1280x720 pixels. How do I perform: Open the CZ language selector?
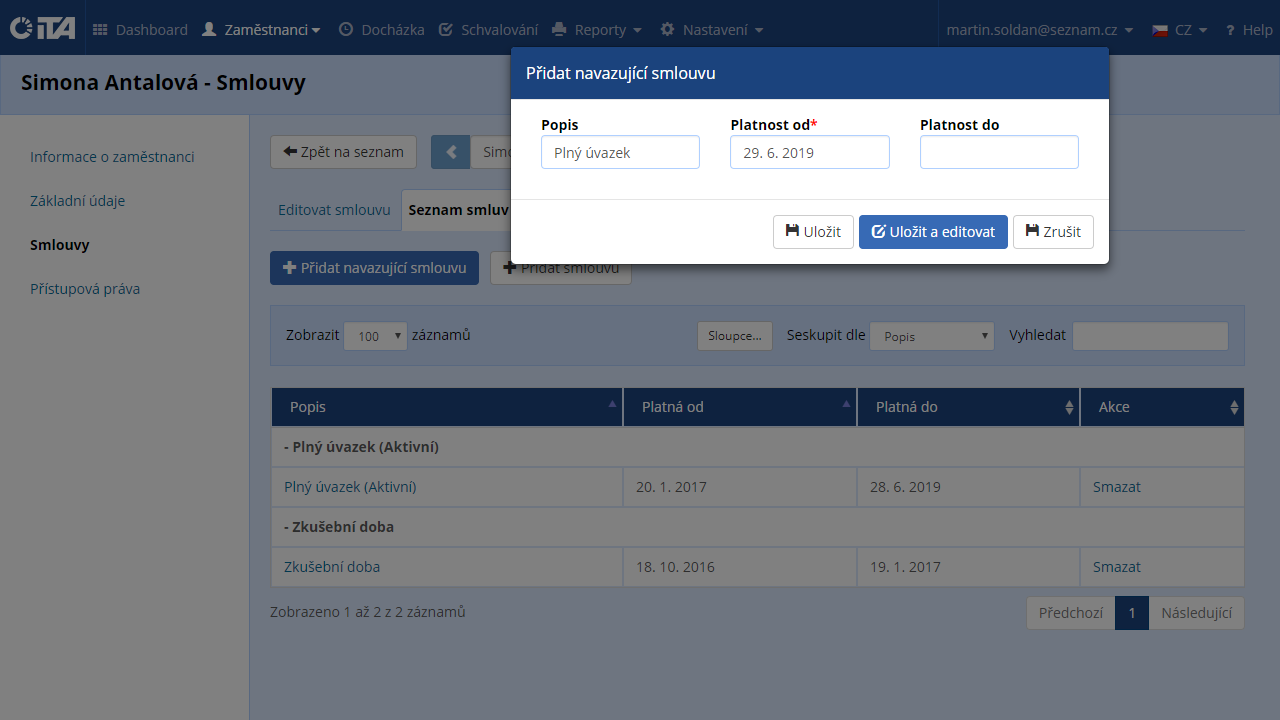1179,30
